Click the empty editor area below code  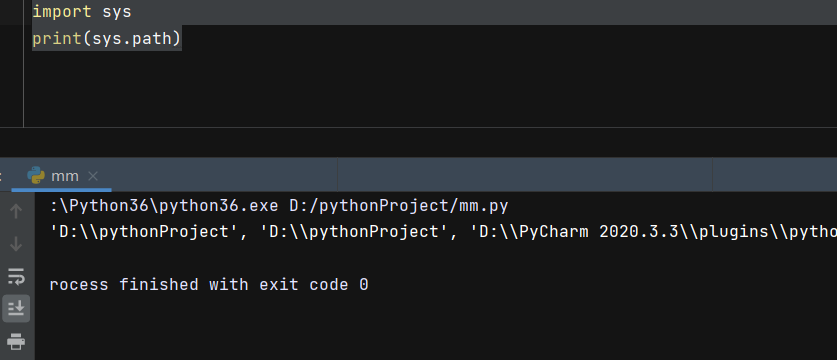[x=427, y=88]
